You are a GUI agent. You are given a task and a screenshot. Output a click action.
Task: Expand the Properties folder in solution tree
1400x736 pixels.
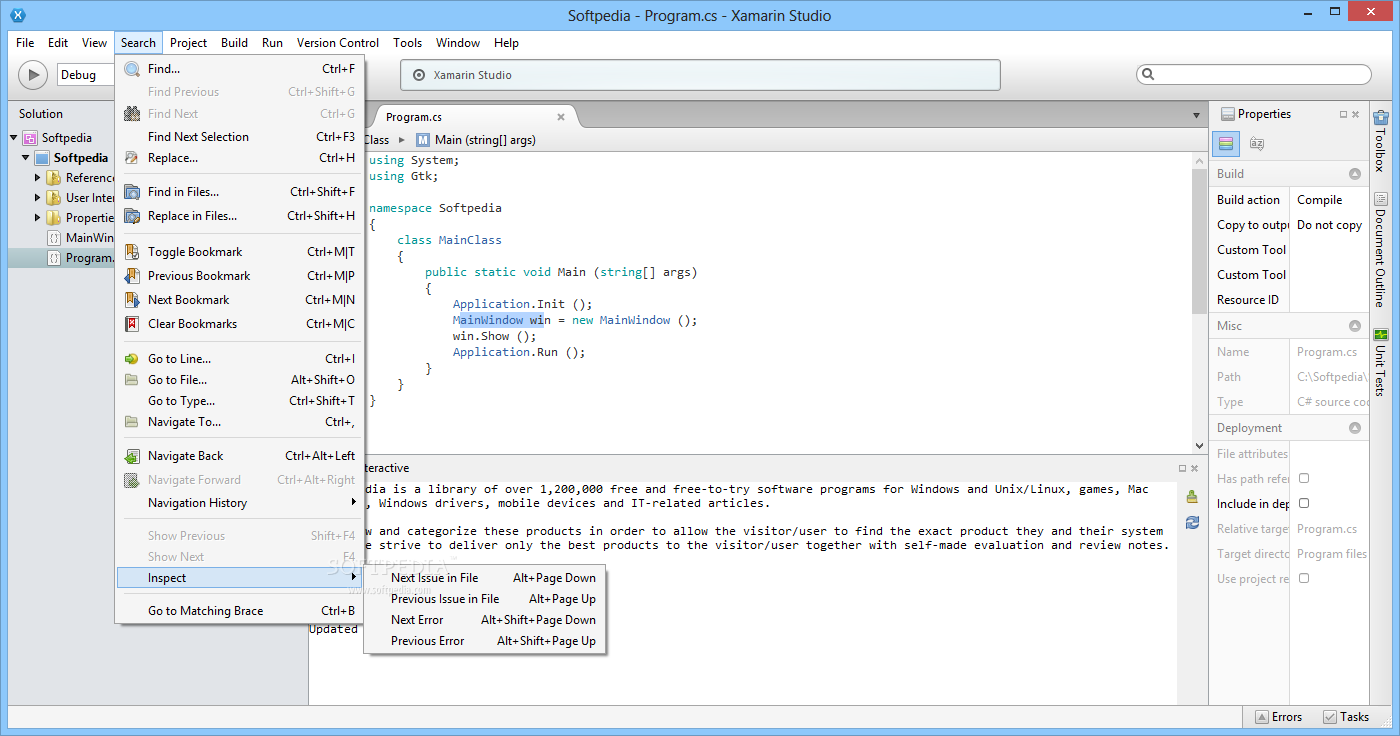[x=38, y=218]
